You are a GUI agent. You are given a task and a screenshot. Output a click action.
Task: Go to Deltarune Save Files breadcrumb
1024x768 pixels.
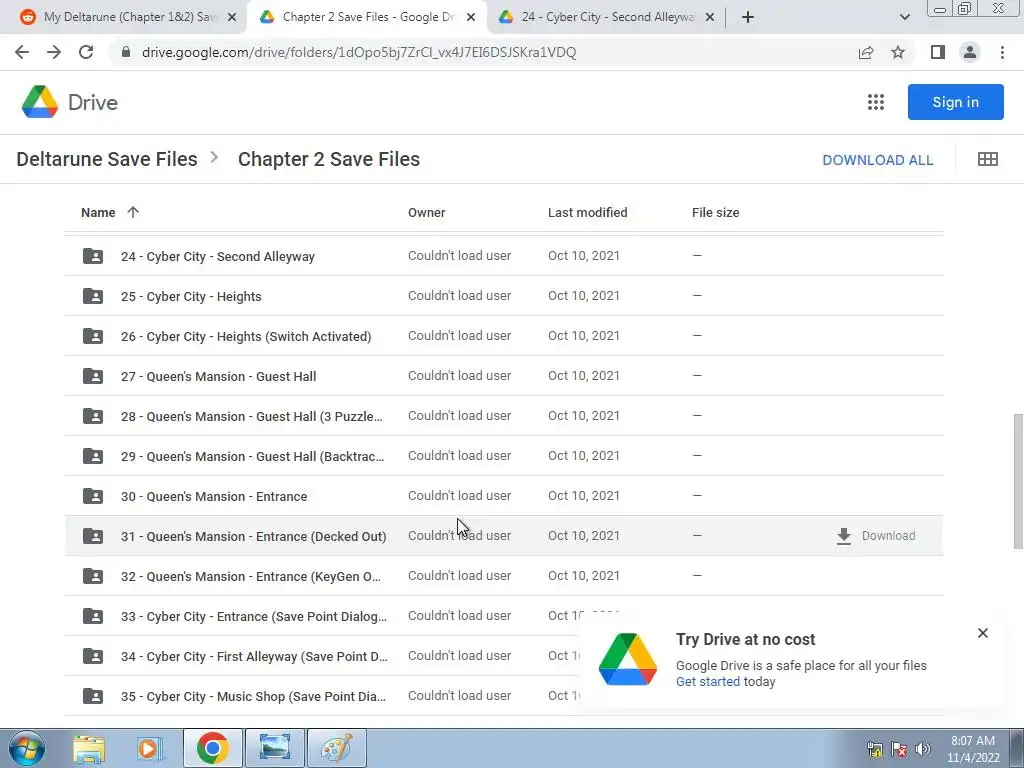point(106,159)
